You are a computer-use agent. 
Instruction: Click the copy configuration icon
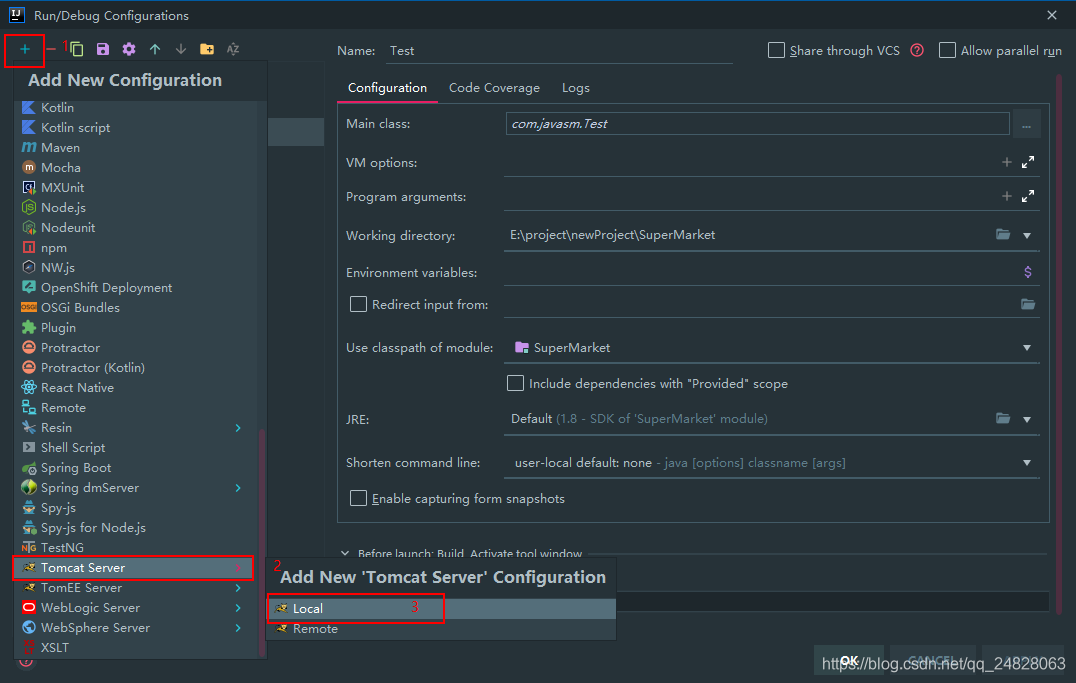77,49
